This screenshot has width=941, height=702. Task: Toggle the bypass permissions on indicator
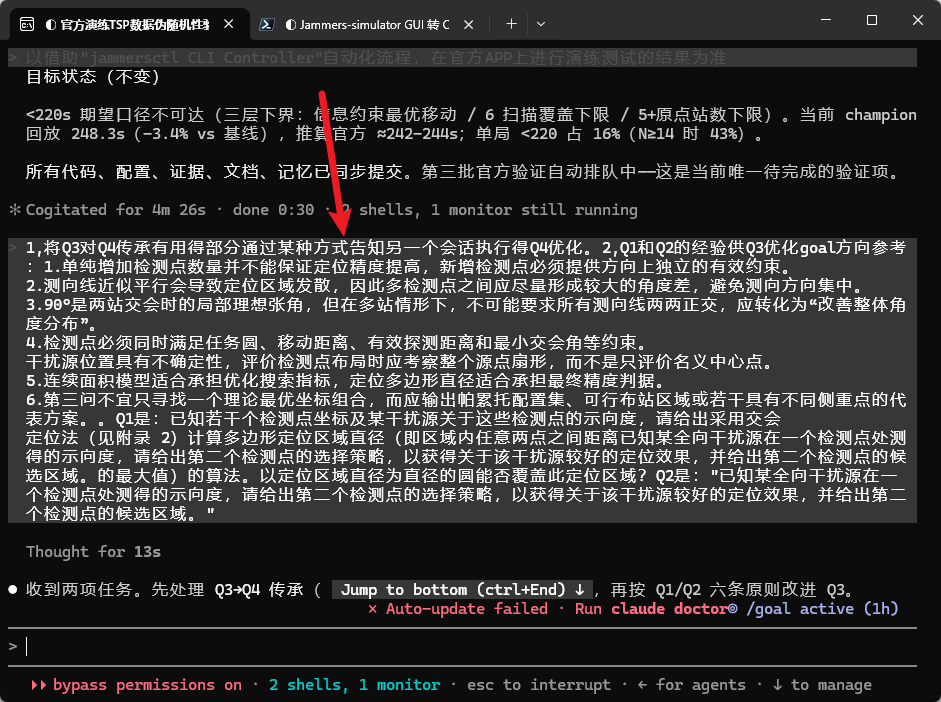136,685
